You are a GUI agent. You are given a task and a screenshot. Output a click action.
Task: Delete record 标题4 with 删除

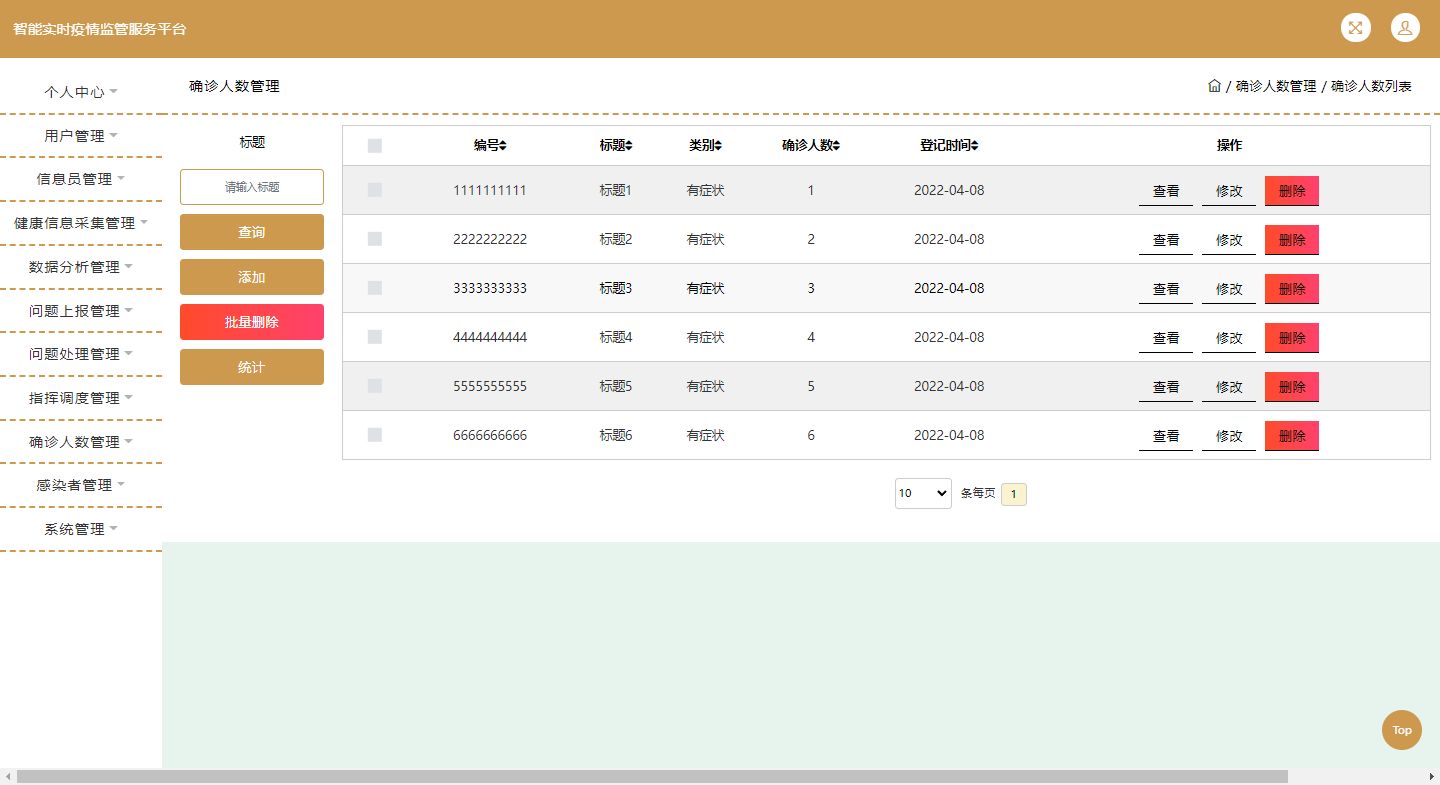pos(1292,338)
